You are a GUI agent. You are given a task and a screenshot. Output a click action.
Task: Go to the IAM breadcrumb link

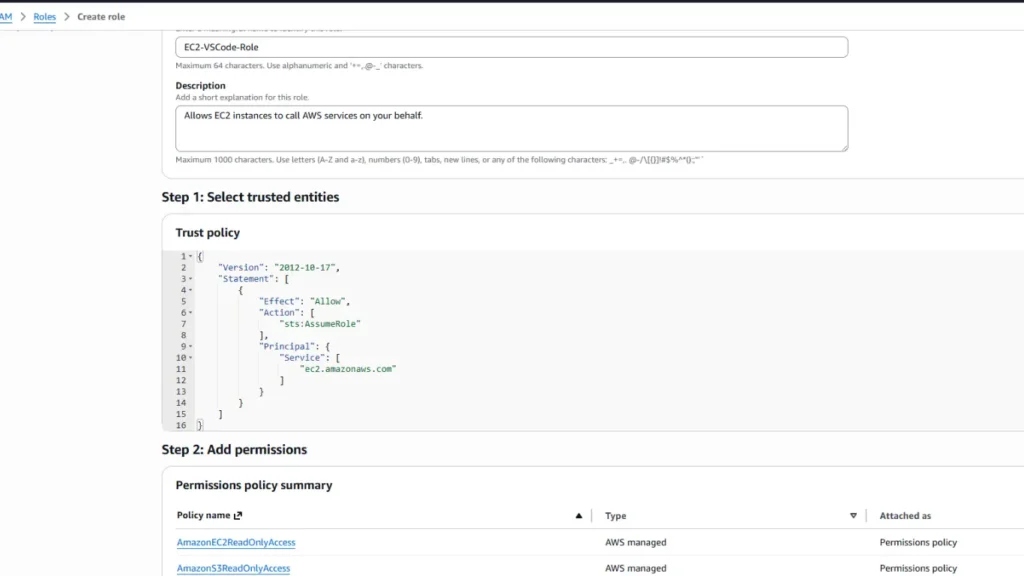click(6, 17)
